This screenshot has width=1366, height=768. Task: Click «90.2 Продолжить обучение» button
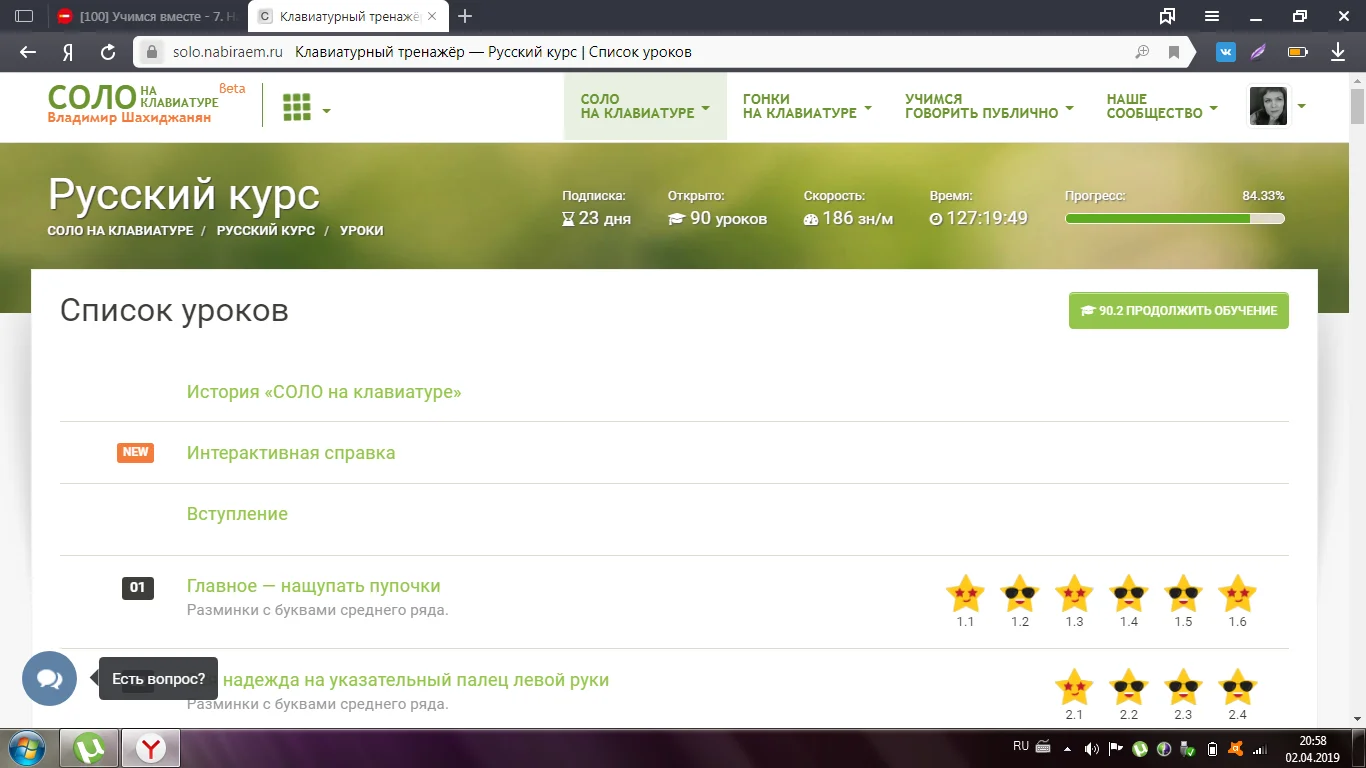(1178, 310)
